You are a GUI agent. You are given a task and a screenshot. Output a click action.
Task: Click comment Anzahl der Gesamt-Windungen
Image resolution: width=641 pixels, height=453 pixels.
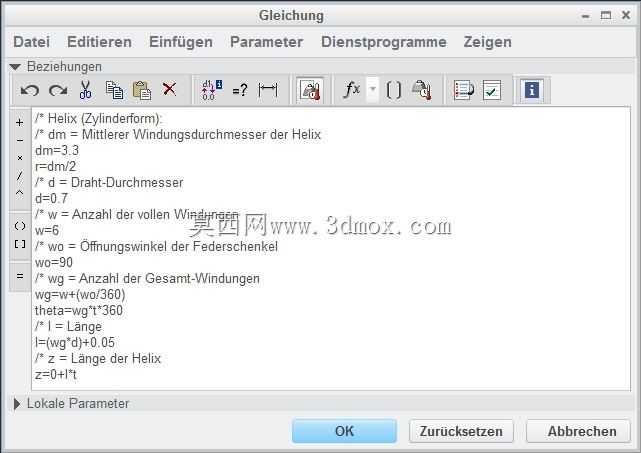coord(147,278)
